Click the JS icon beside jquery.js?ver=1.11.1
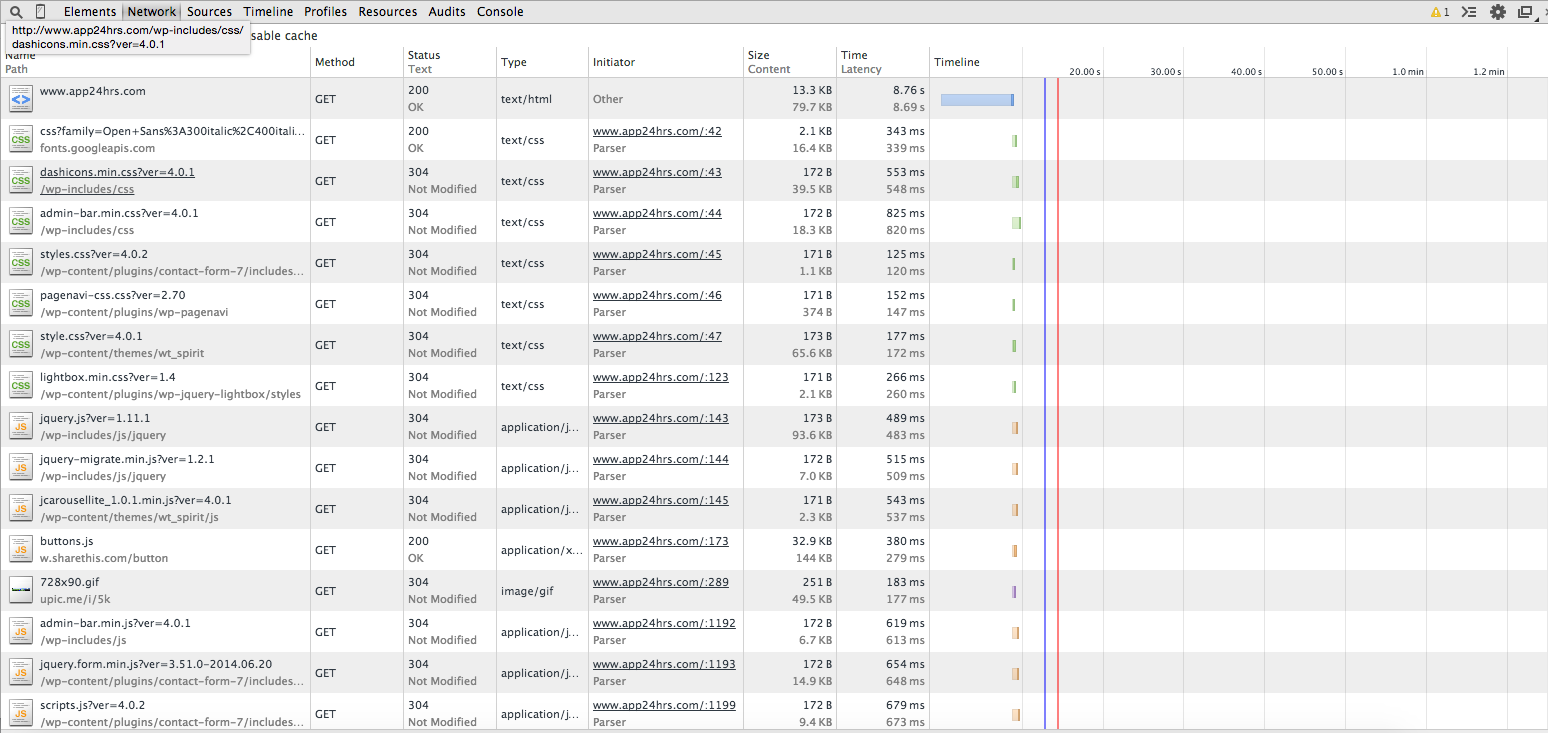1548x733 pixels. [21, 427]
